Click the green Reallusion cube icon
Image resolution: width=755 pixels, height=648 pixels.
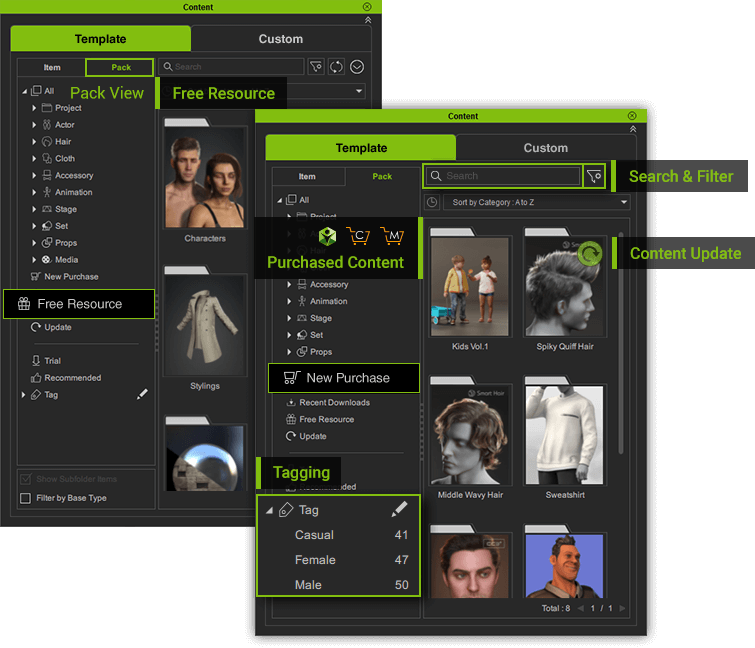[326, 237]
